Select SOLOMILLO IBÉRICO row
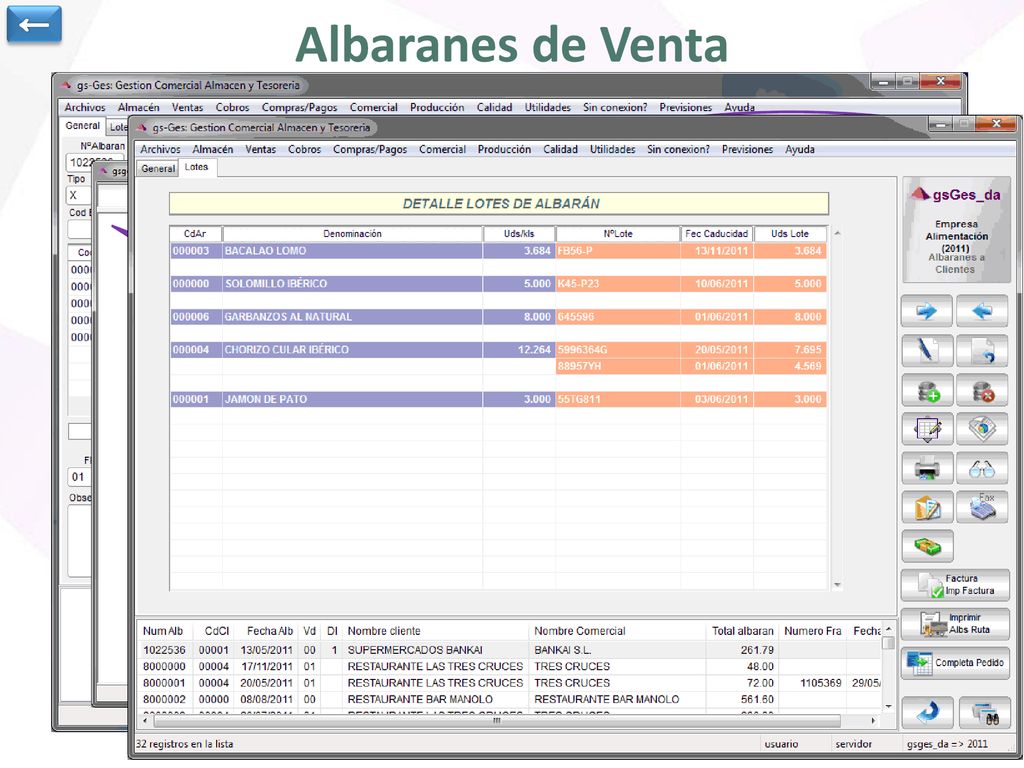1024x768 pixels. click(x=498, y=283)
